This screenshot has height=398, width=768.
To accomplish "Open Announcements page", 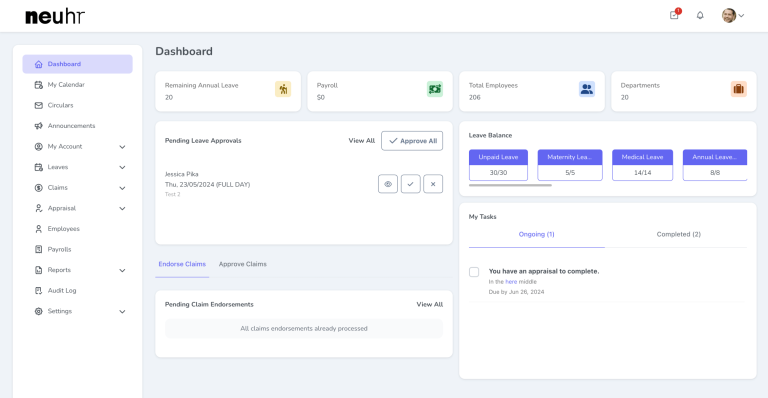I will tap(77, 126).
